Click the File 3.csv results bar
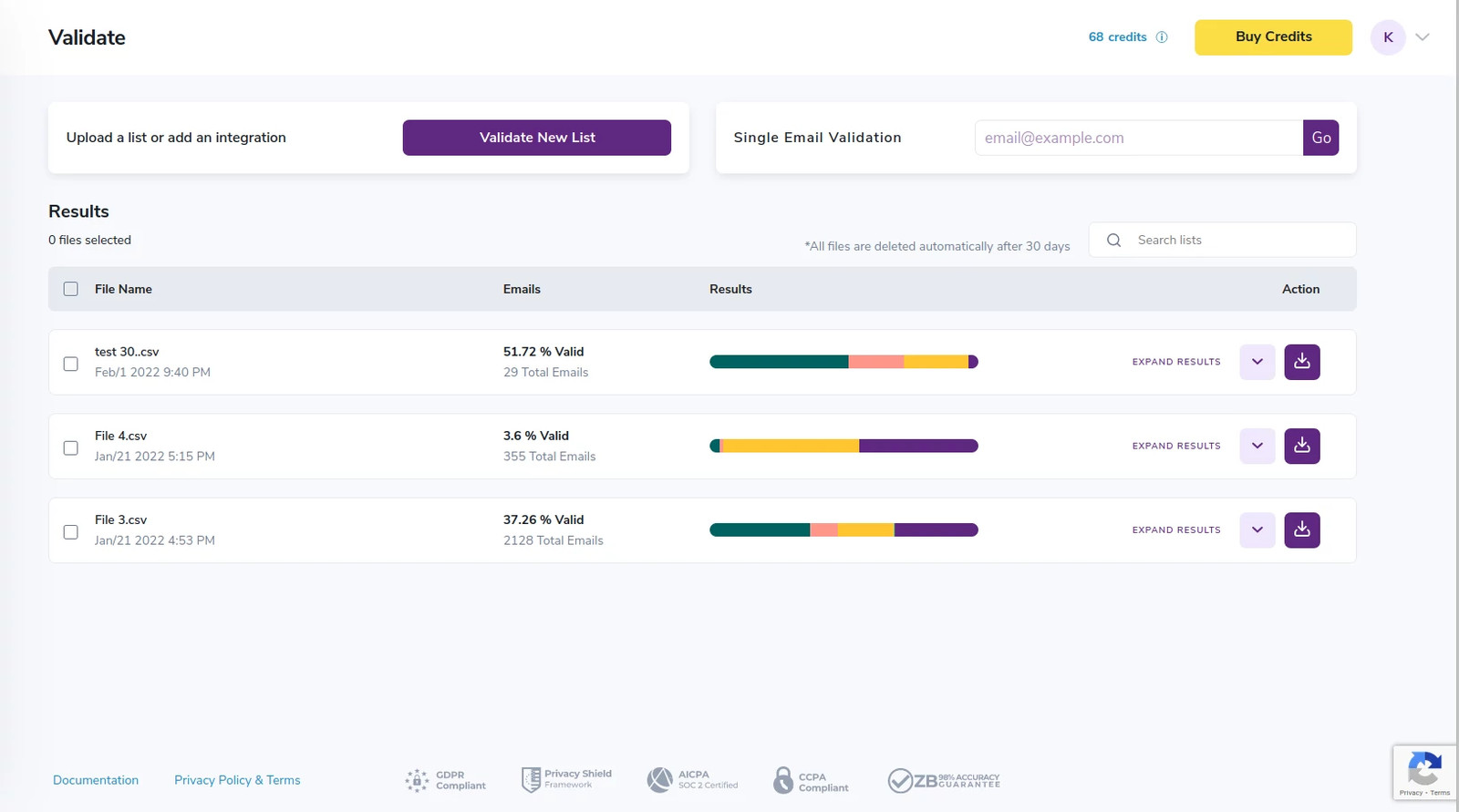 point(843,529)
